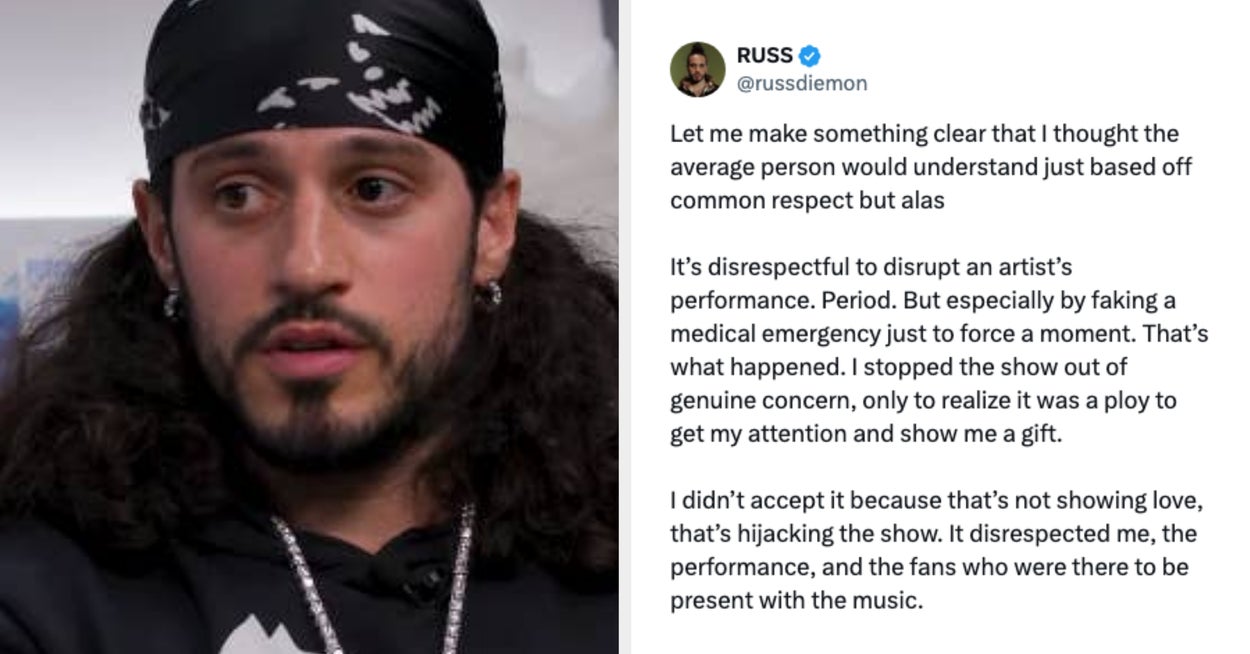Click the earring near the tweet panel
This screenshot has height=654, width=1250.
pos(491,293)
